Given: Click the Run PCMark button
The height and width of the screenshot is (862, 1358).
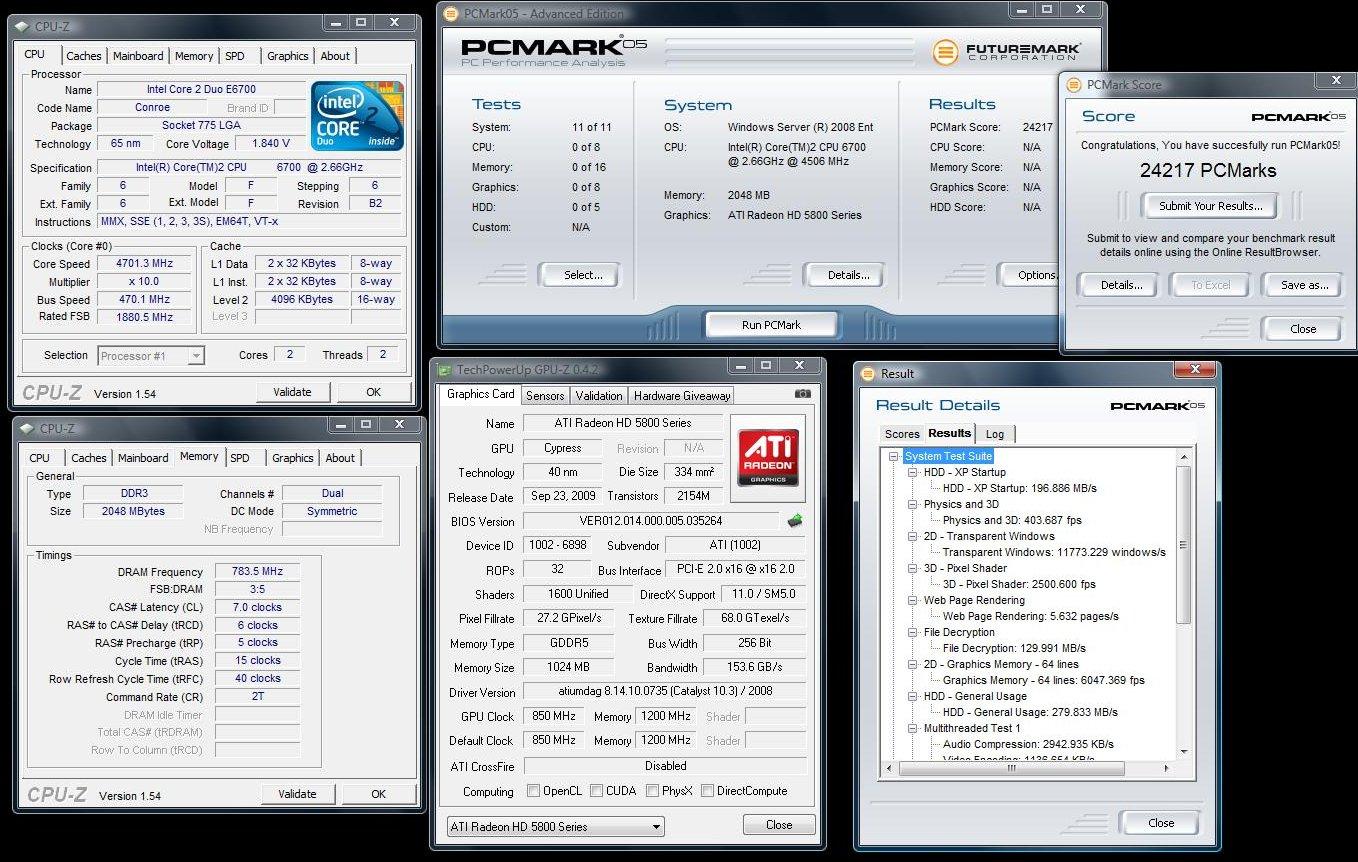Looking at the screenshot, I should (772, 325).
